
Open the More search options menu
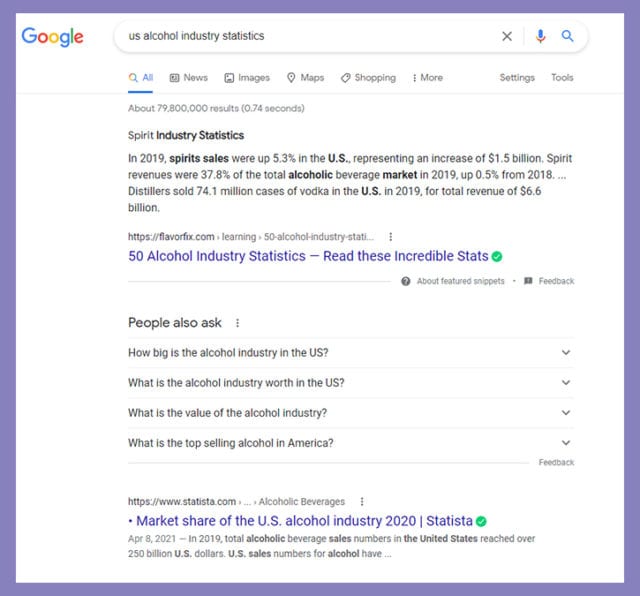click(427, 78)
